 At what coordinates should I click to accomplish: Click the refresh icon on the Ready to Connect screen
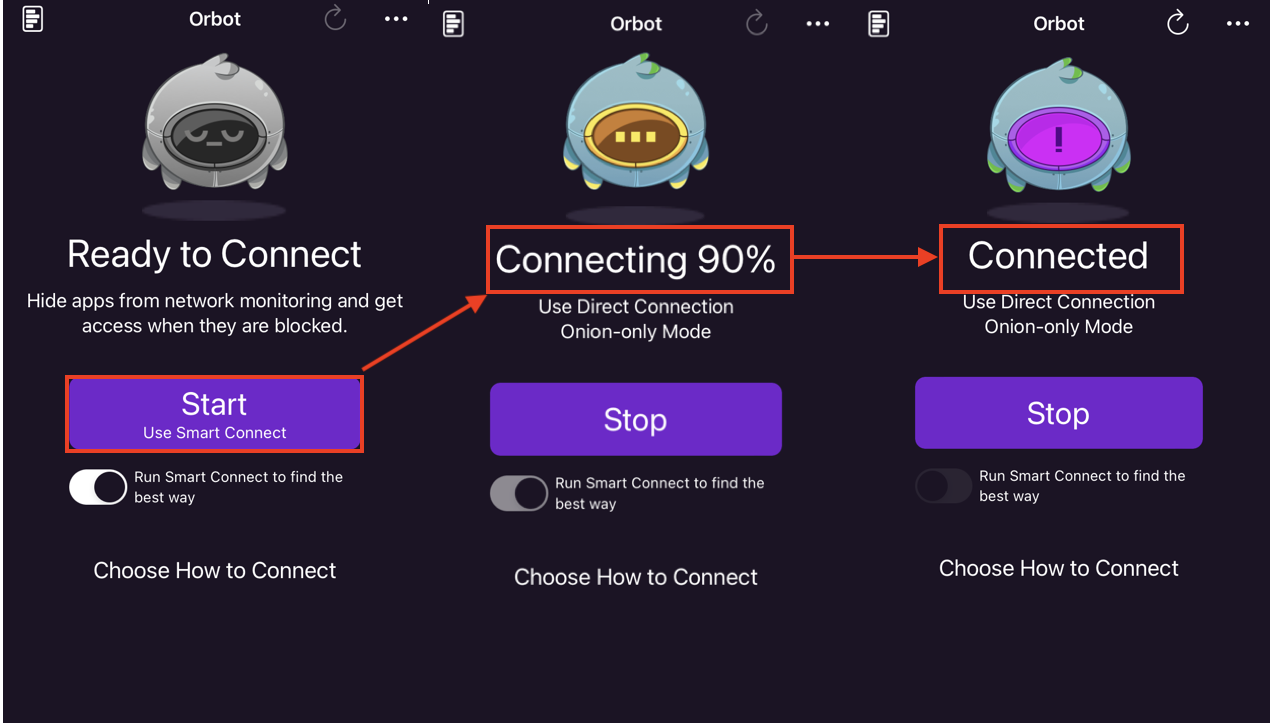[335, 18]
